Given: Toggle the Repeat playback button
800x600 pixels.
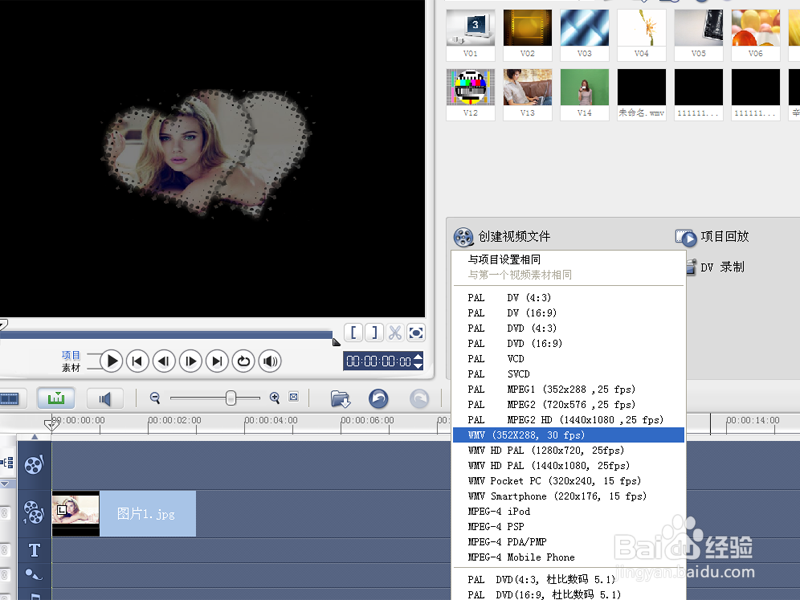Looking at the screenshot, I should coord(243,361).
